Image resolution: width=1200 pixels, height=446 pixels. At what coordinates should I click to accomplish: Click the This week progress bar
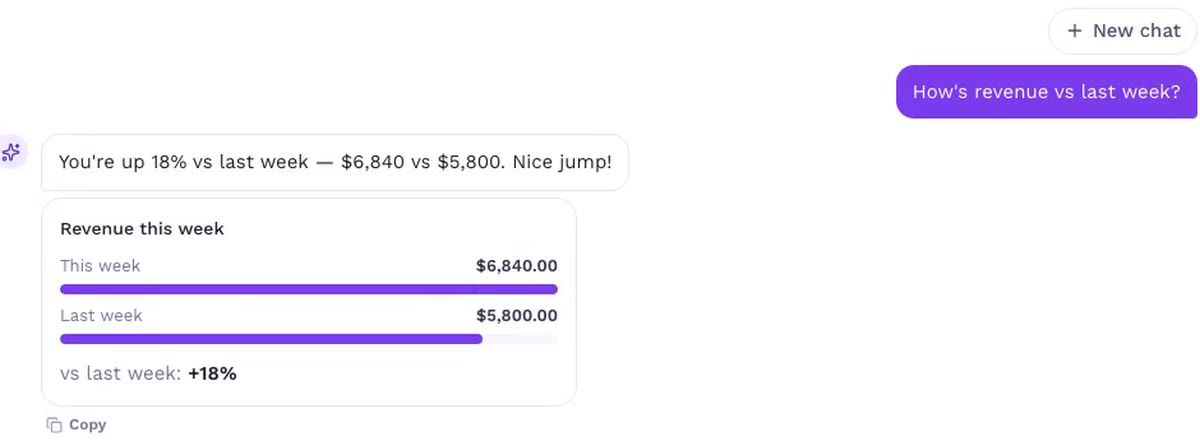pos(309,290)
